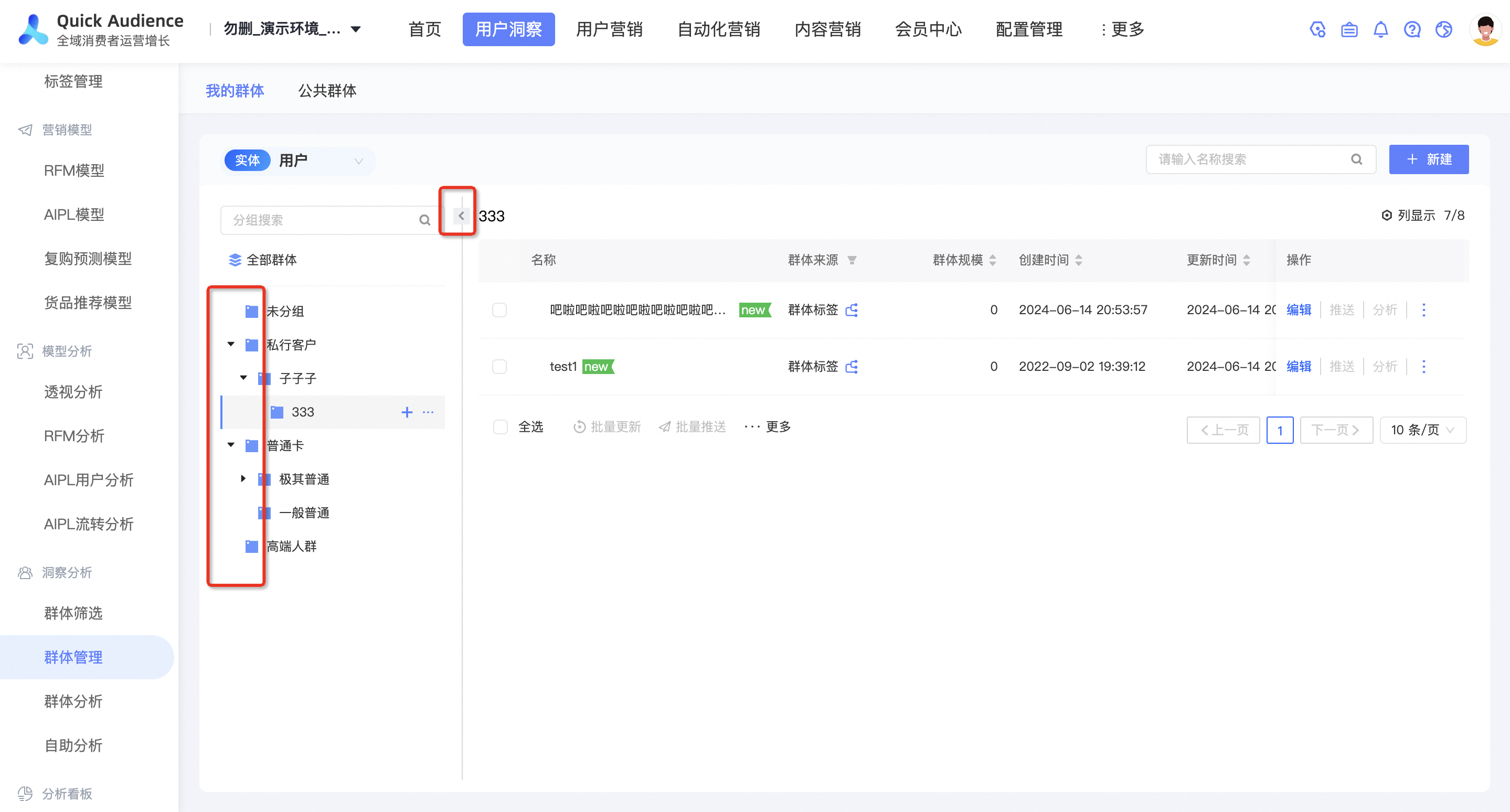1510x812 pixels.
Task: Click the plus icon beside folder 333
Action: point(407,412)
